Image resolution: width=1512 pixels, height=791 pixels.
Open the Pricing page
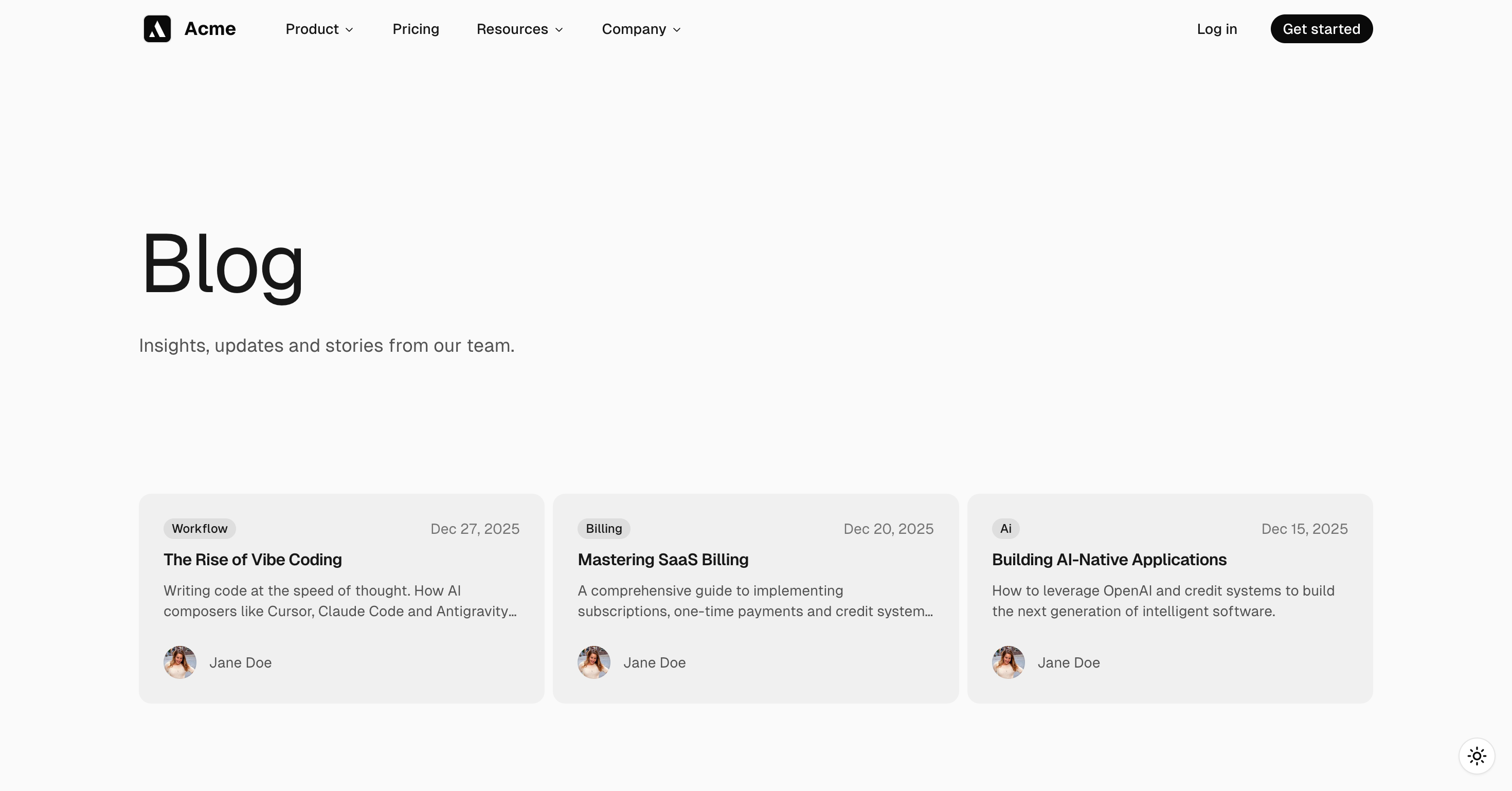(x=416, y=29)
